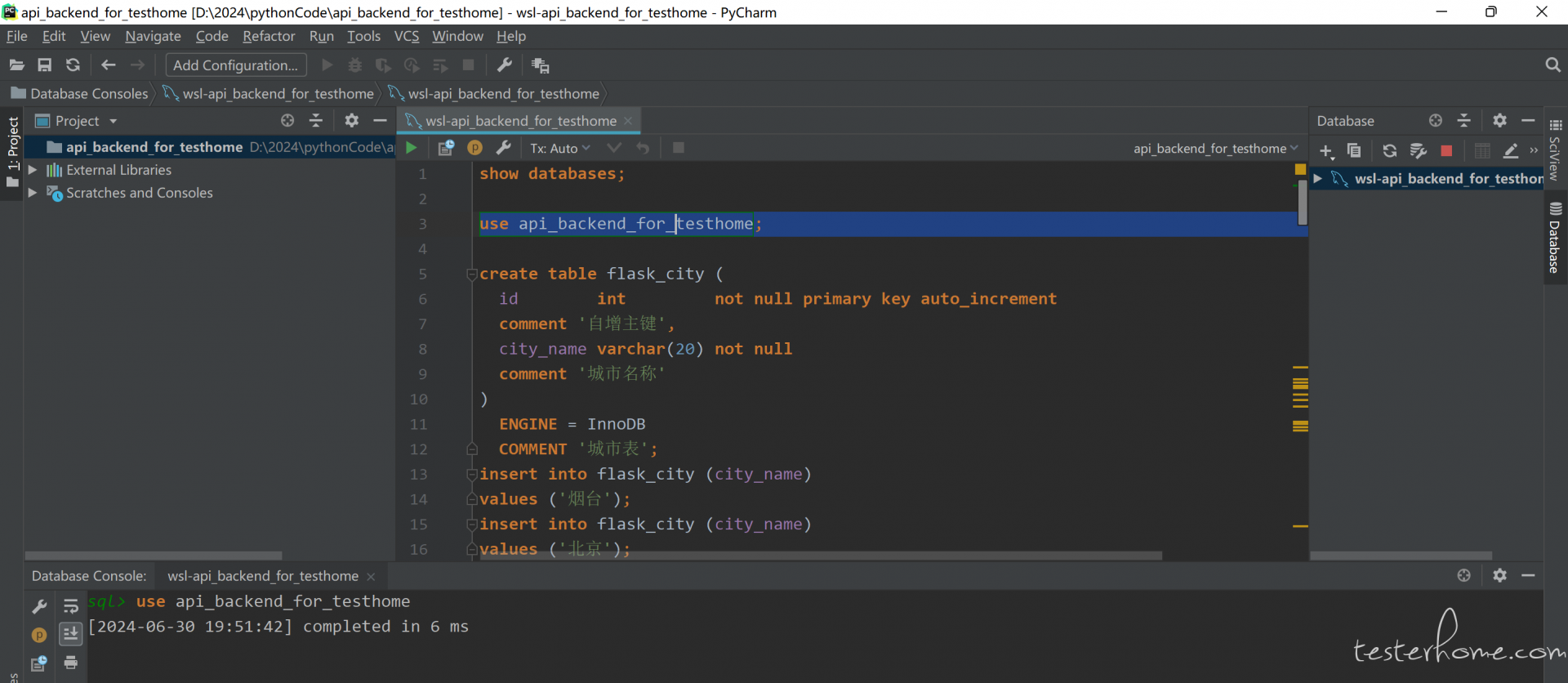Click the Add Configuration... button
This screenshot has width=1568, height=683.
coord(236,65)
